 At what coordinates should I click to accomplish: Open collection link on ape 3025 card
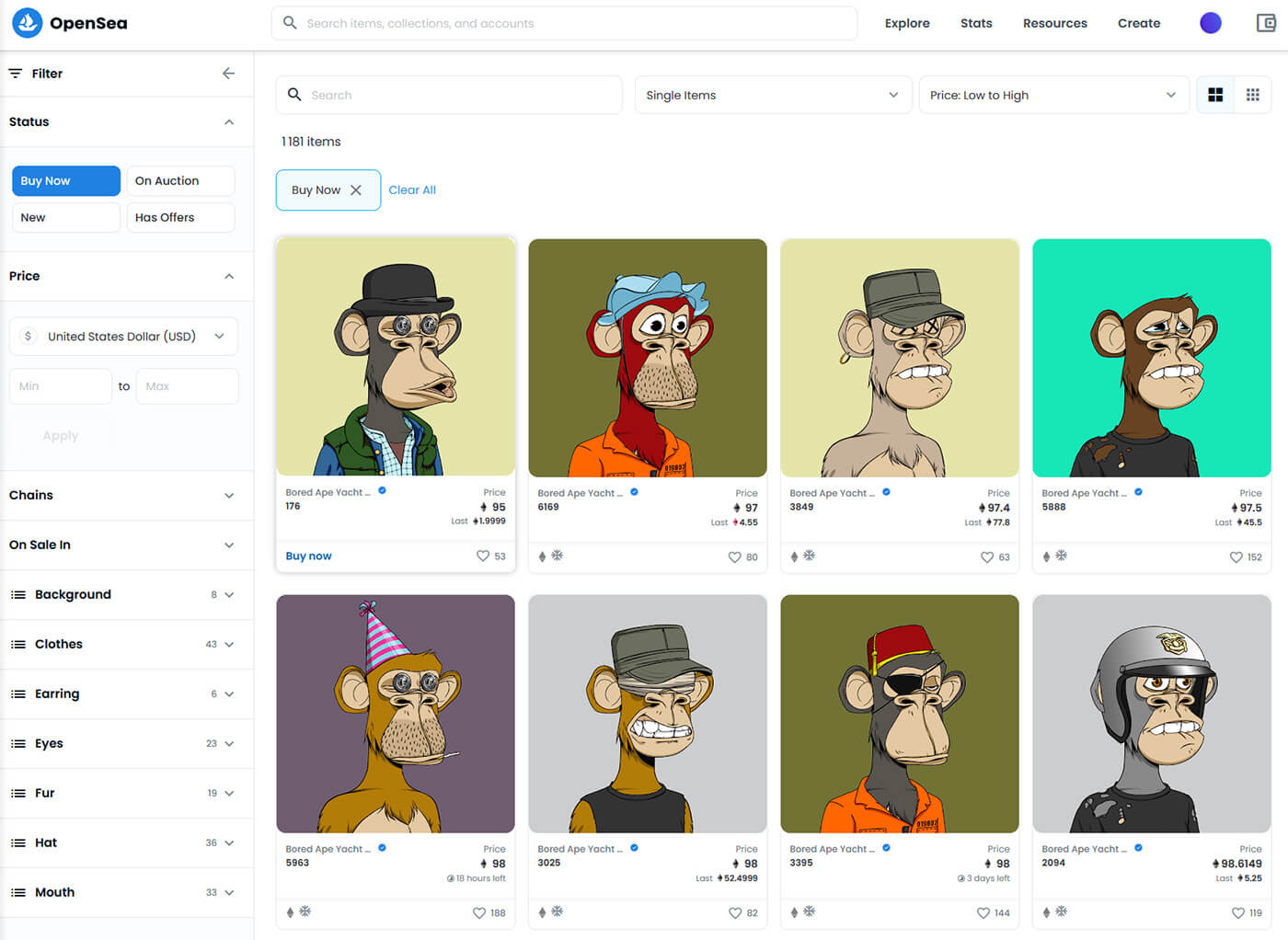[x=580, y=849]
